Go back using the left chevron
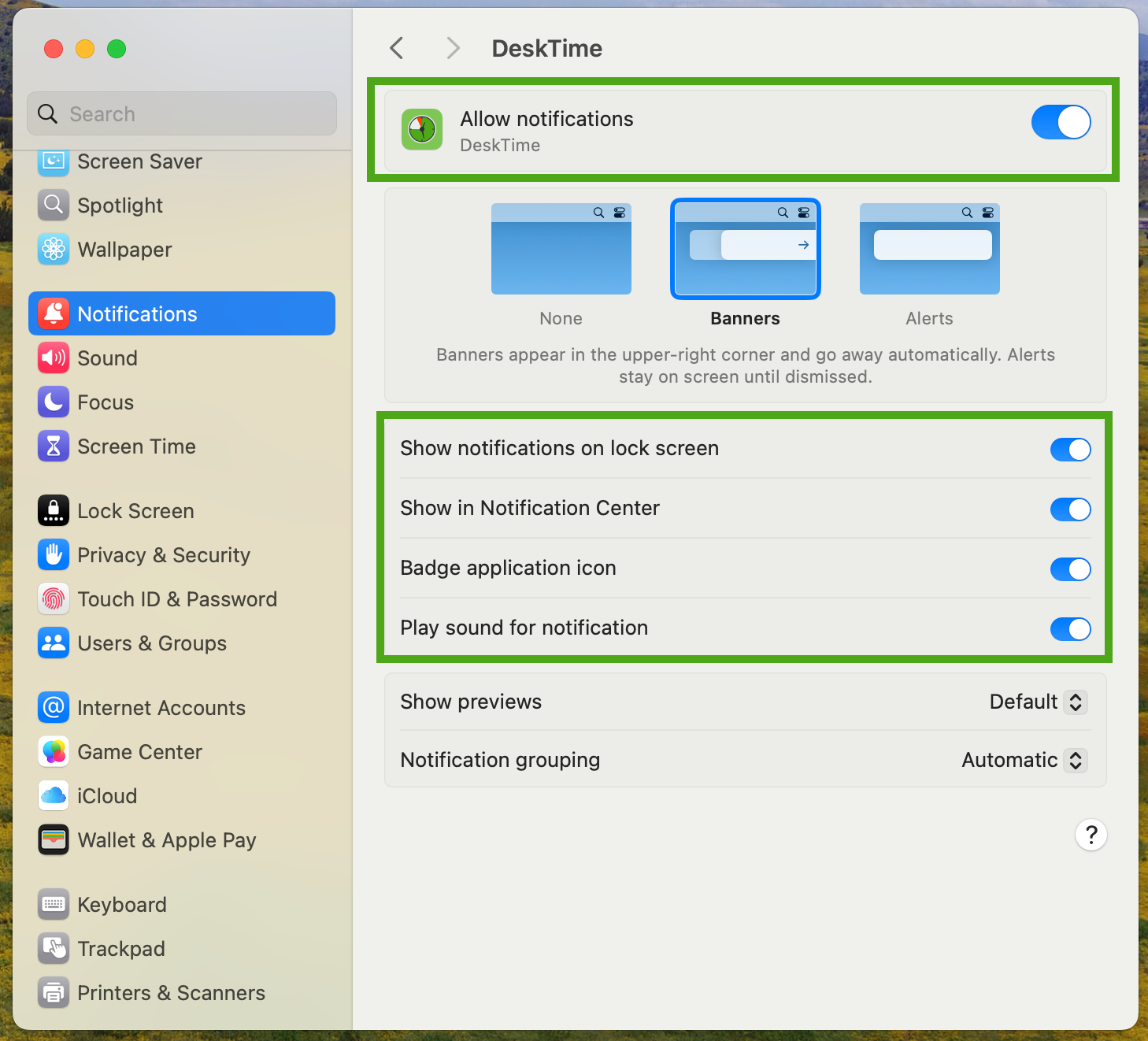Viewport: 1148px width, 1041px height. click(397, 49)
